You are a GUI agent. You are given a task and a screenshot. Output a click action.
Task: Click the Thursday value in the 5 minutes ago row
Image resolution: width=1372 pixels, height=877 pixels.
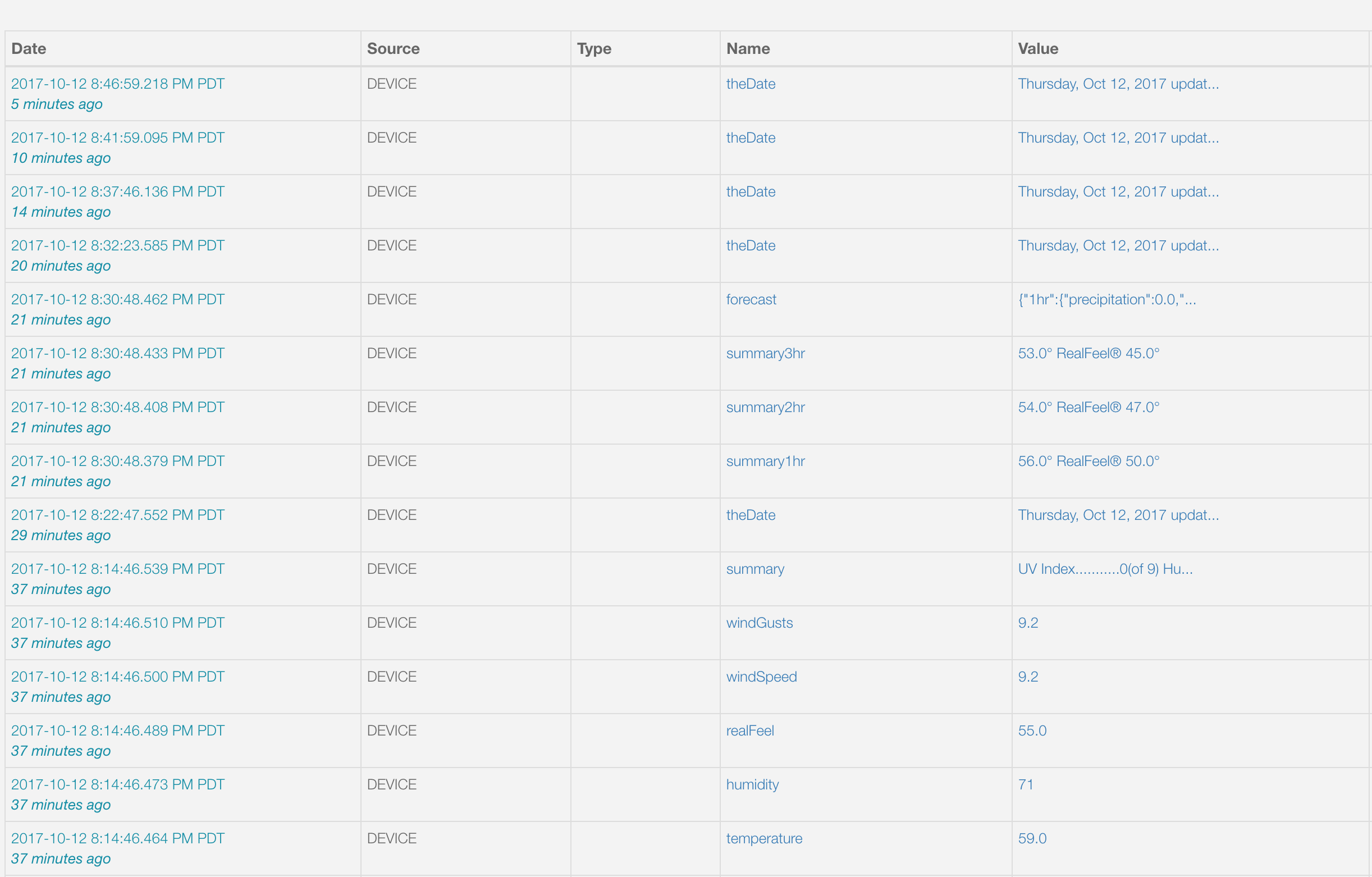pyautogui.click(x=1118, y=84)
